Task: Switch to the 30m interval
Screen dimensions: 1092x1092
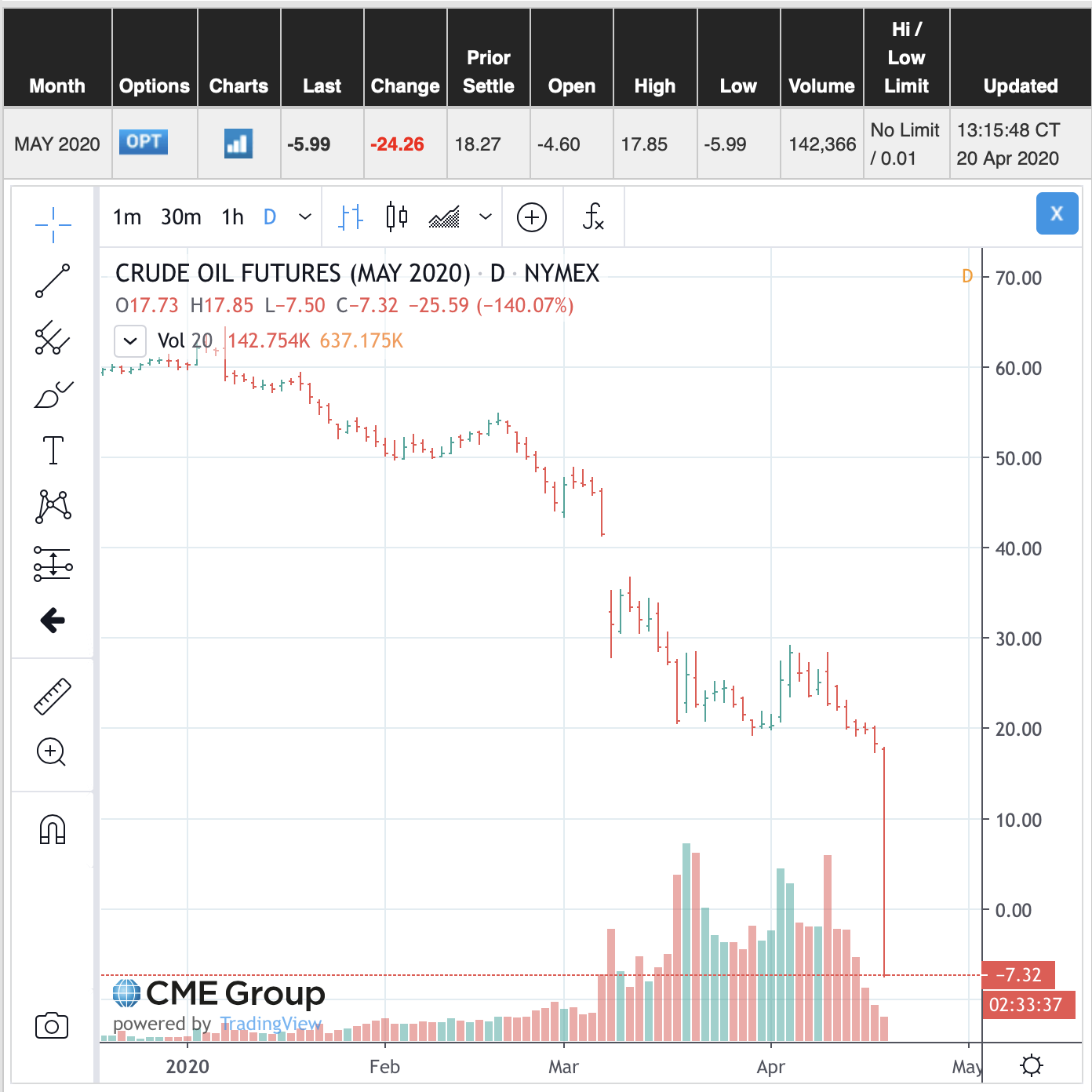Action: coord(180,217)
